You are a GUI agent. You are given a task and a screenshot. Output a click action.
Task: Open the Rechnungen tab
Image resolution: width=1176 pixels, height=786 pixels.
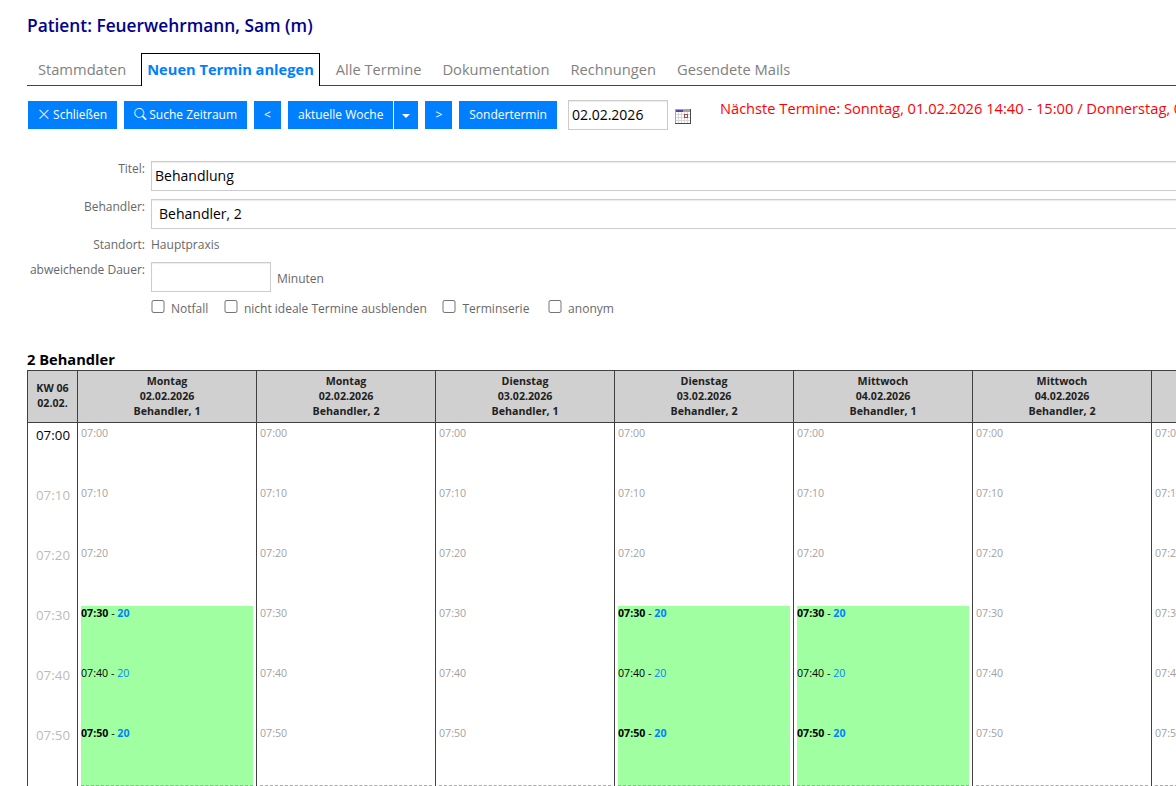click(x=613, y=70)
